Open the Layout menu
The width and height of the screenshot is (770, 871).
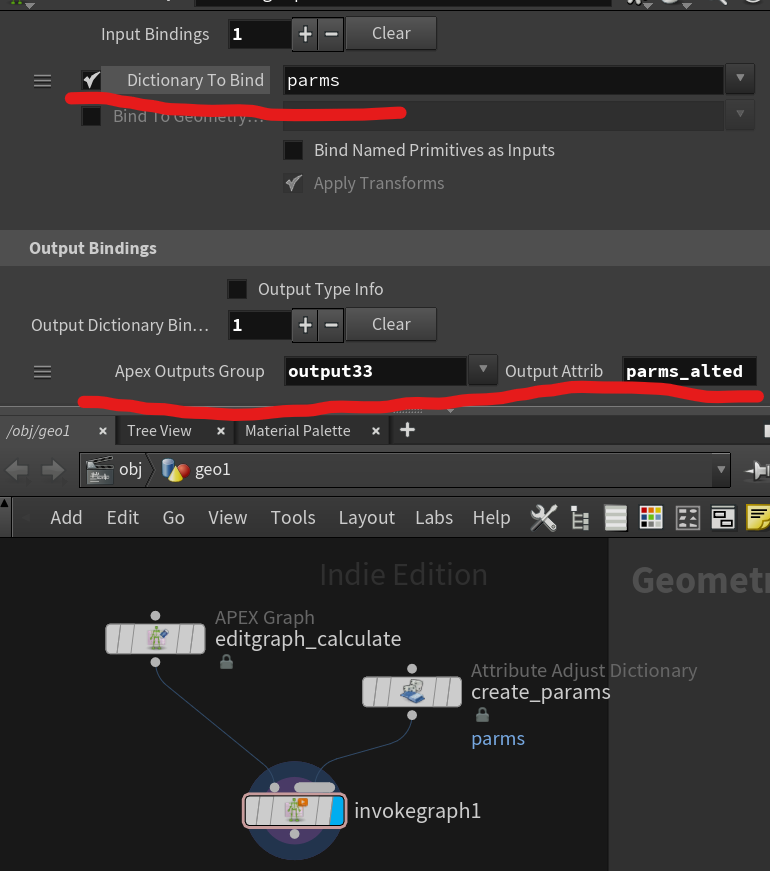click(x=366, y=517)
